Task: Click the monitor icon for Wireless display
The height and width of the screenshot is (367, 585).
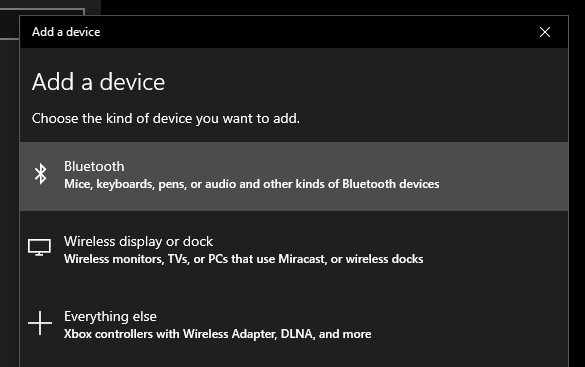Action: coord(39,247)
